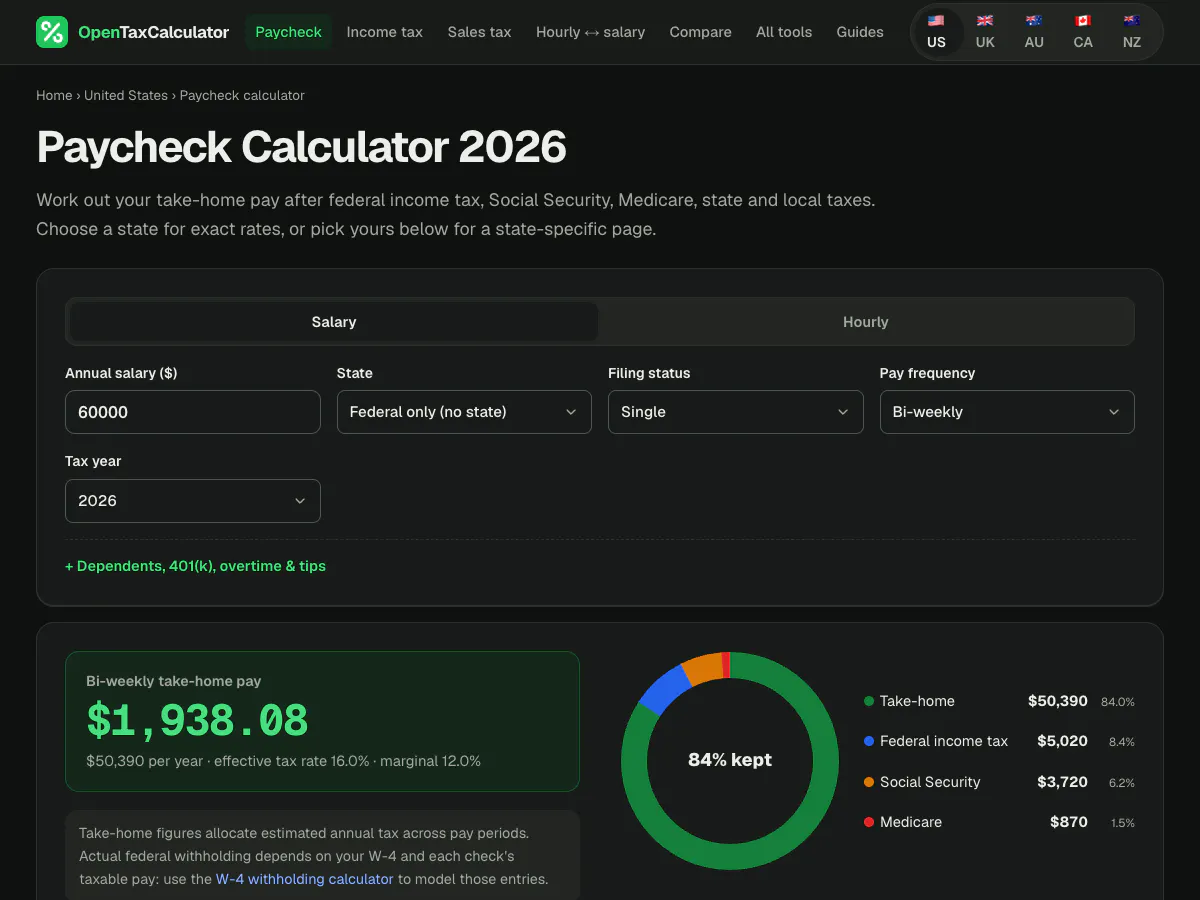
Task: Click the blue Federal income tax segment
Action: point(665,689)
